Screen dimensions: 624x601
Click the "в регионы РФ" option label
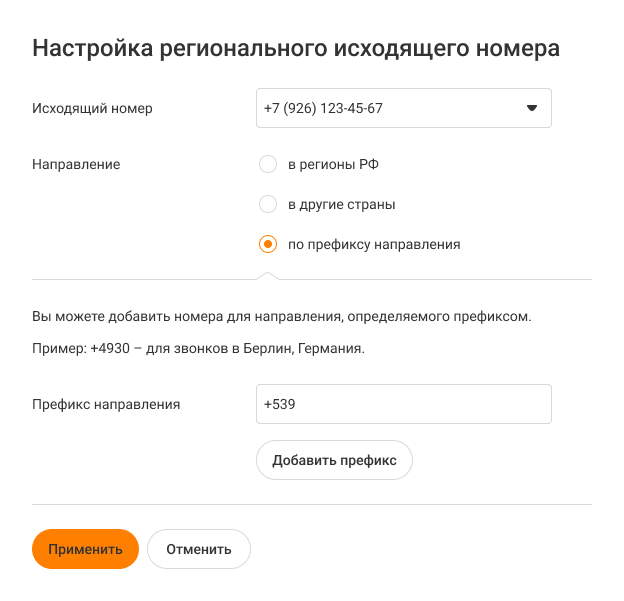(333, 164)
